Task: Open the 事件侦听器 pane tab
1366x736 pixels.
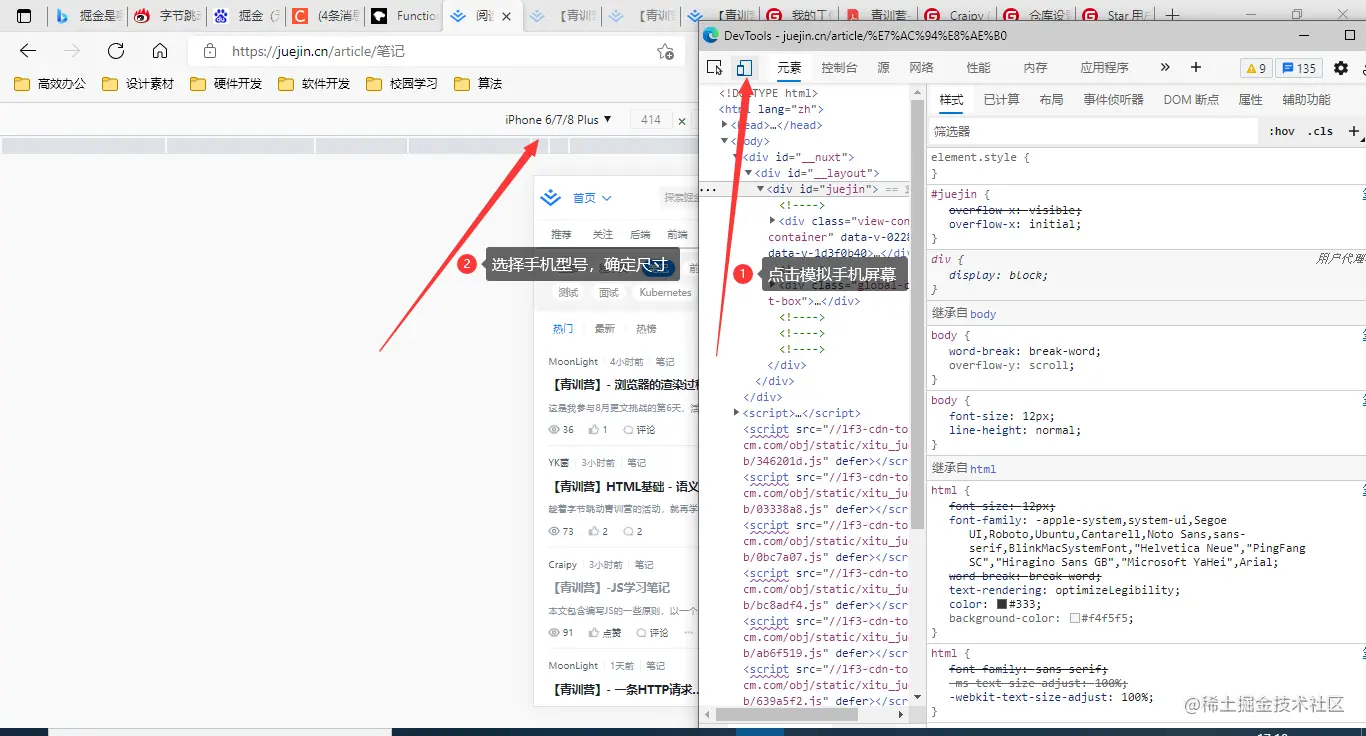Action: pyautogui.click(x=1113, y=100)
